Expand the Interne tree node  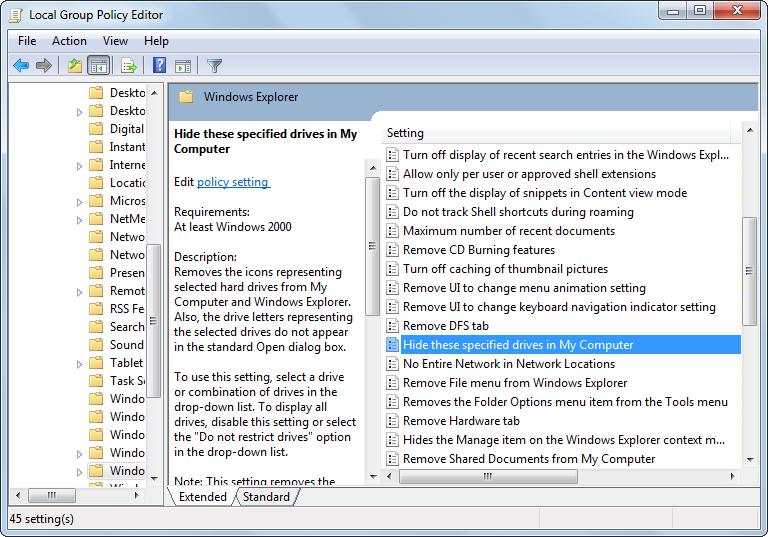point(79,166)
